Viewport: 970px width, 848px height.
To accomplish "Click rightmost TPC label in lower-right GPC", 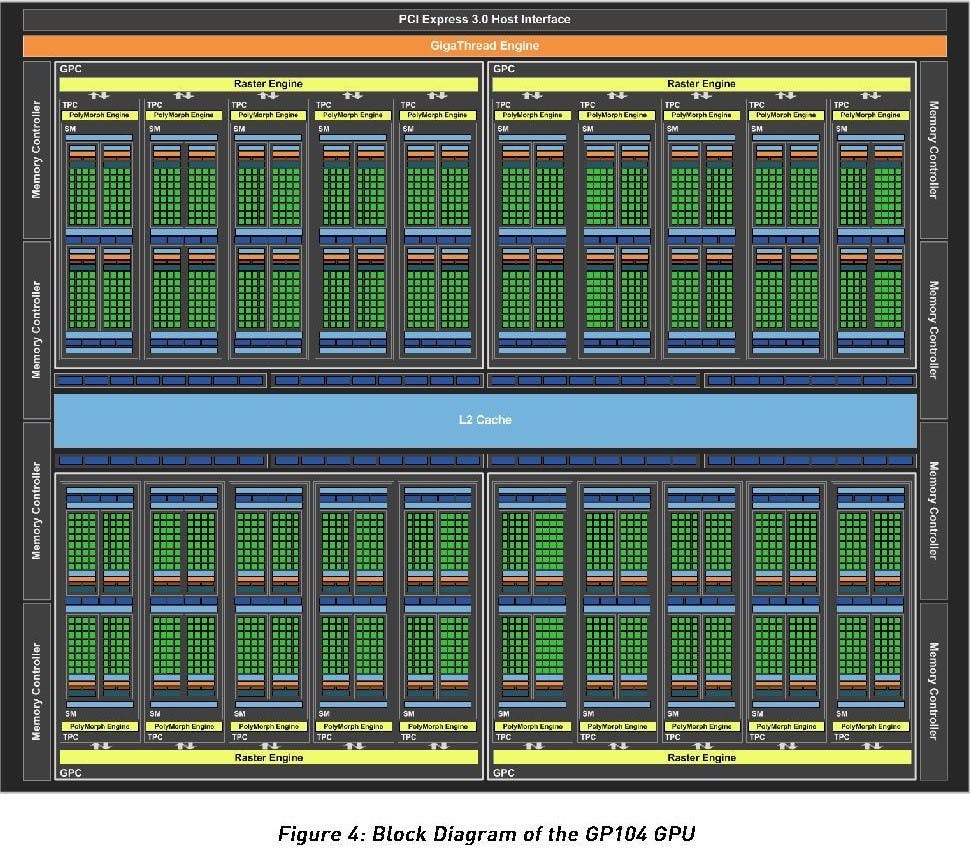I will [841, 737].
